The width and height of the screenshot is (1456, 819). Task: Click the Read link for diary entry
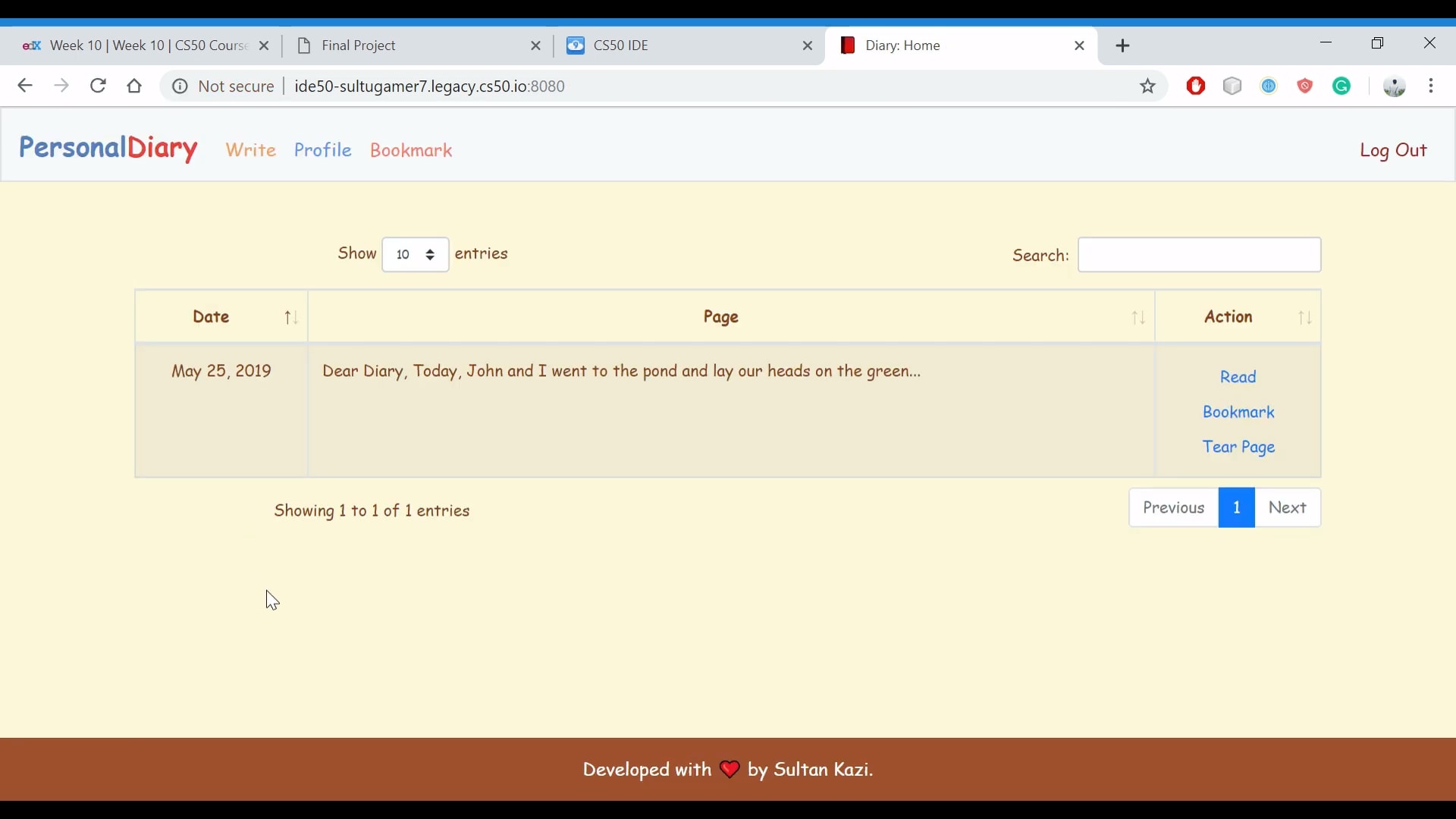(1239, 377)
